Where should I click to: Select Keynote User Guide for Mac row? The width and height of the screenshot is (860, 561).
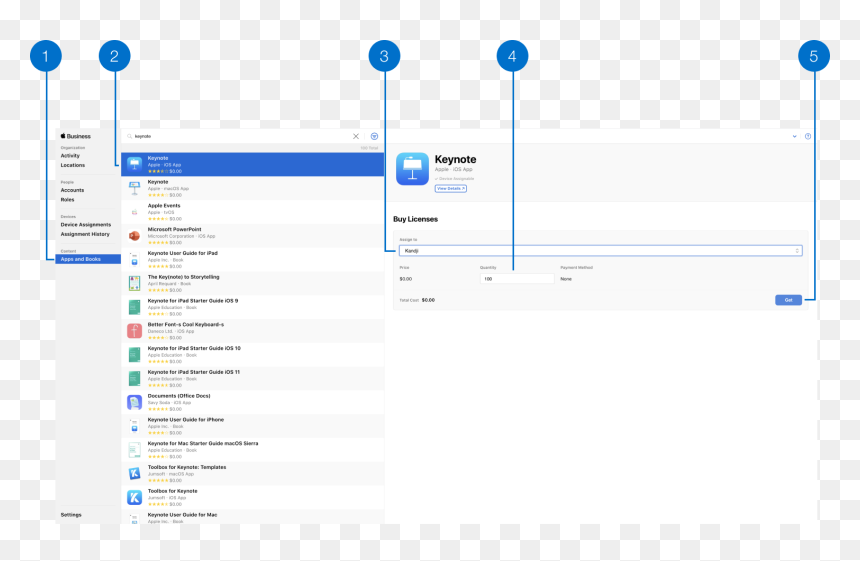(252, 517)
